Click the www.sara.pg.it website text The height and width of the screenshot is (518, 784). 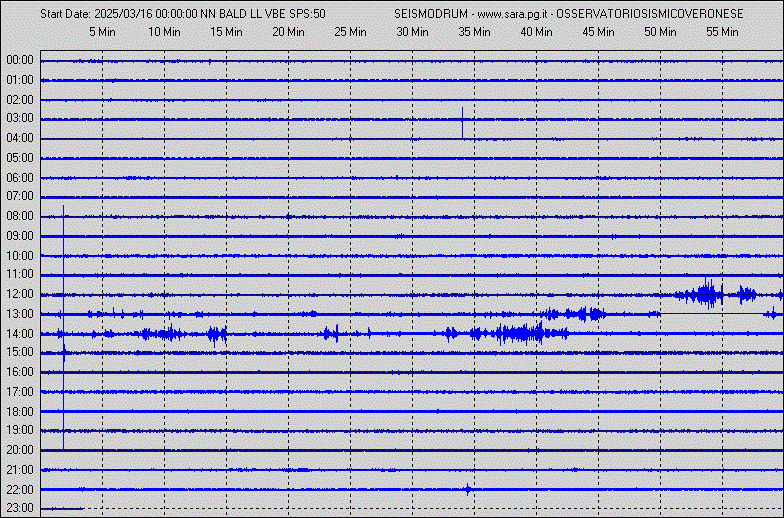(x=514, y=14)
